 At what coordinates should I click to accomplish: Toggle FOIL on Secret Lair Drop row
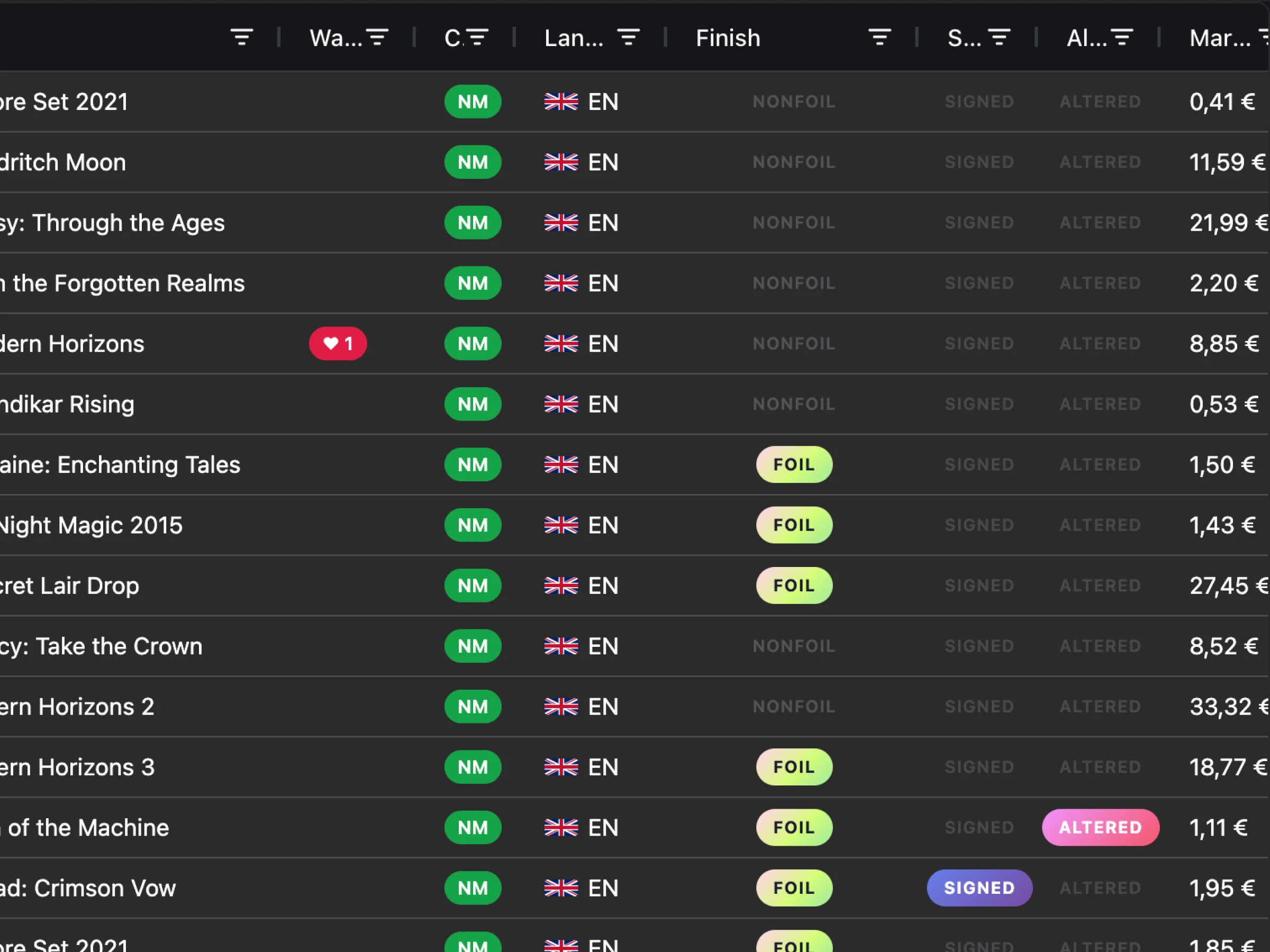[793, 585]
